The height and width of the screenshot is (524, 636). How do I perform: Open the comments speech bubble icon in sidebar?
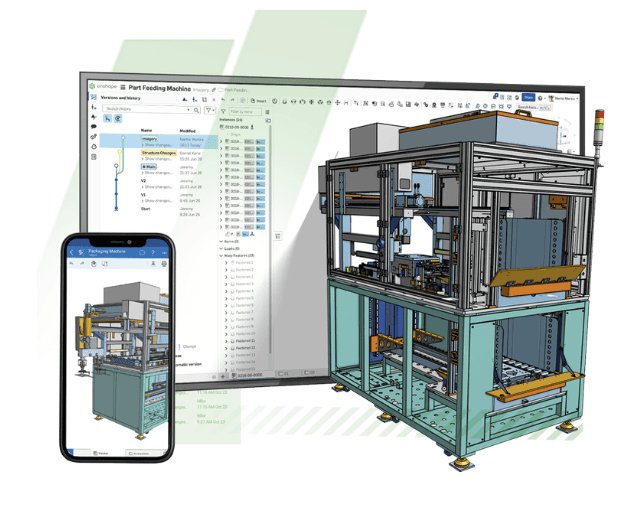tap(94, 127)
